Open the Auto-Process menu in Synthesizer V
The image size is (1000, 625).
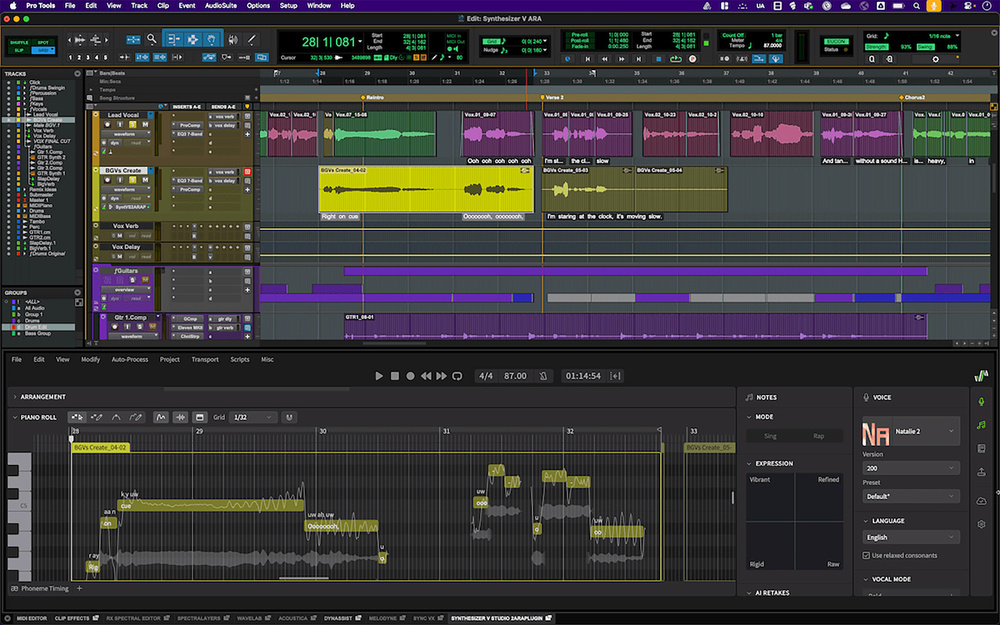pyautogui.click(x=129, y=359)
